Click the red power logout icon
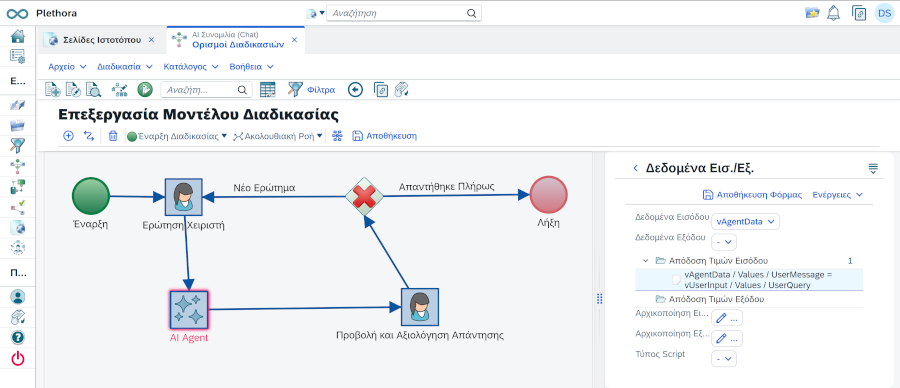The height and width of the screenshot is (388, 900). coord(18,359)
